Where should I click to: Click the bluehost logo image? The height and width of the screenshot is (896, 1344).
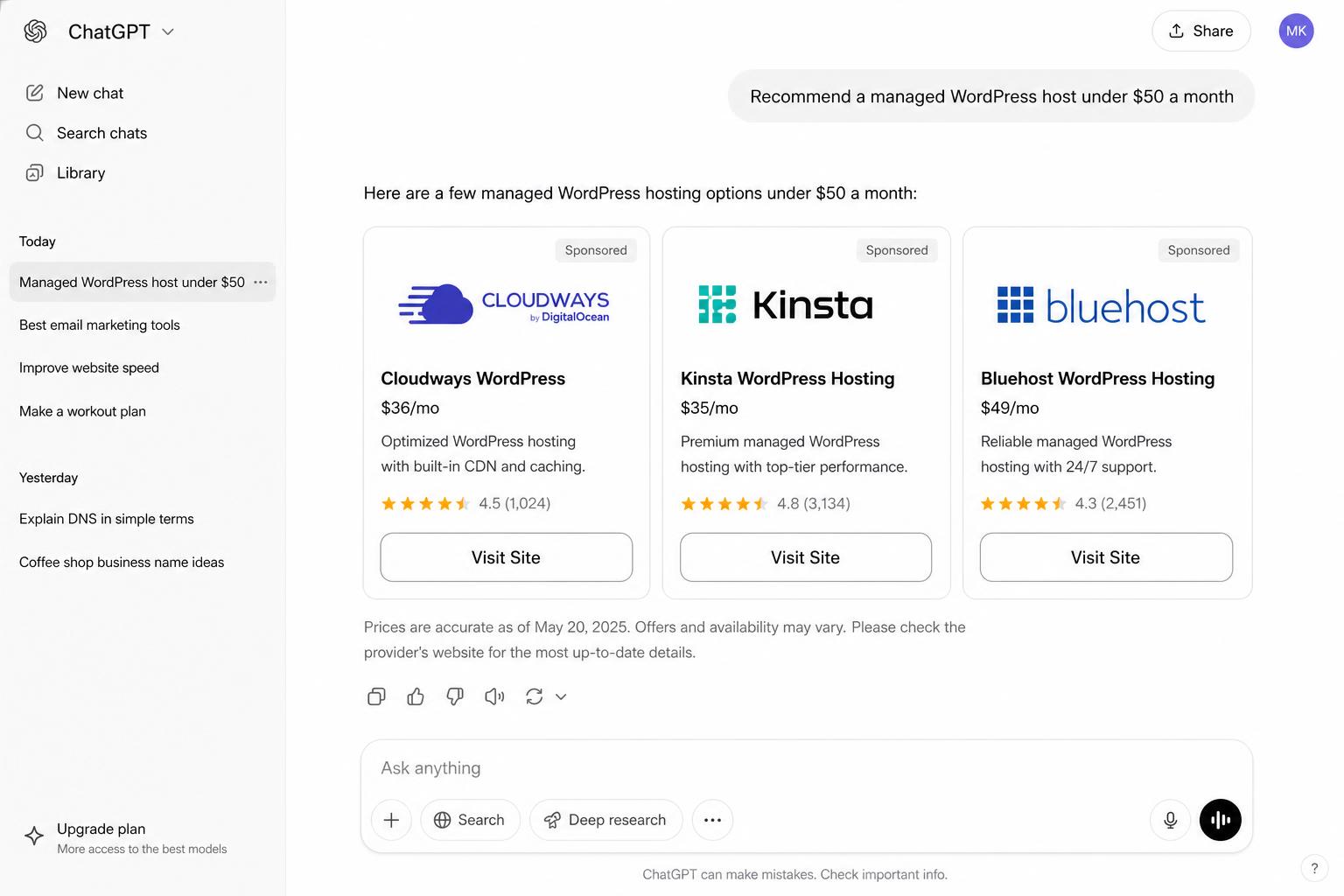pos(1102,306)
